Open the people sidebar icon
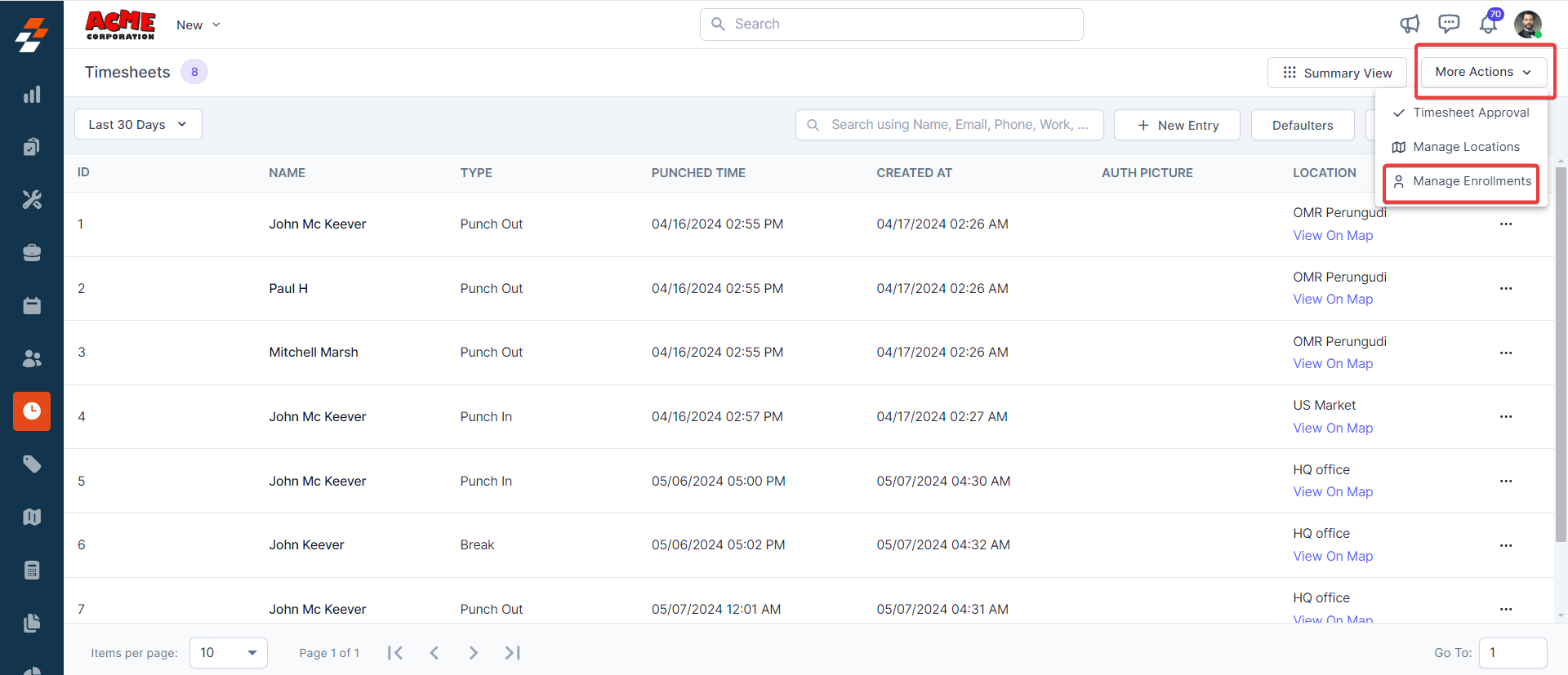 click(32, 358)
